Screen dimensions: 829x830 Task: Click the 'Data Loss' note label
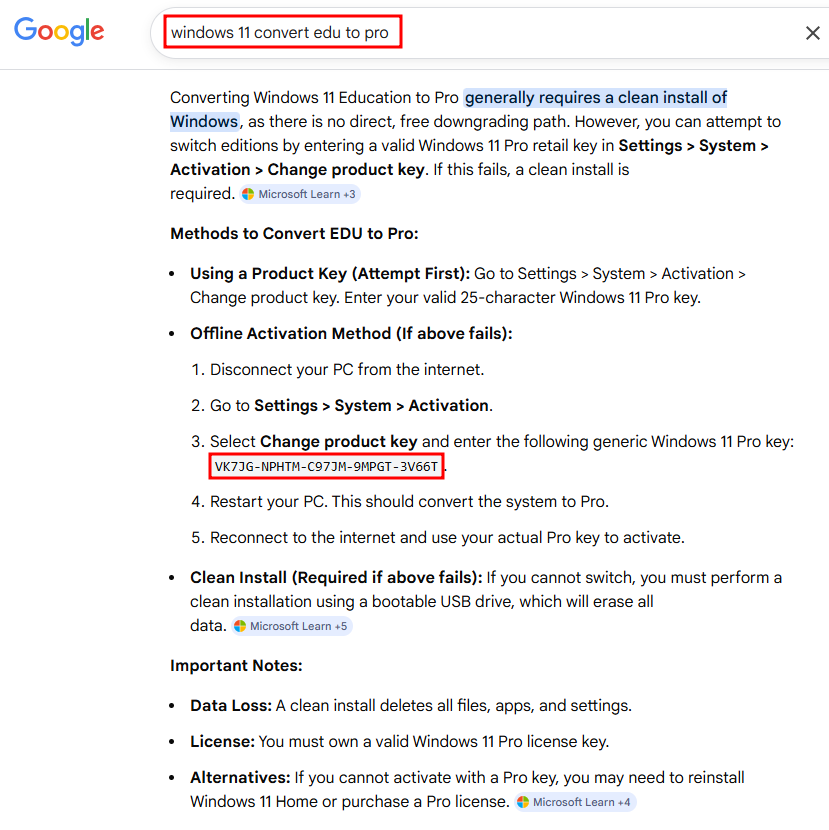tap(230, 706)
